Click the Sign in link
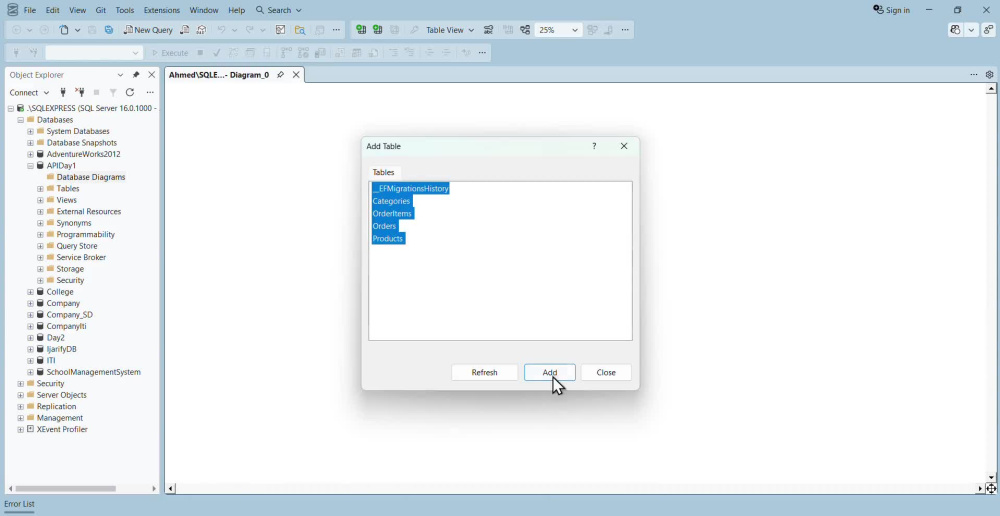The image size is (1000, 516). [x=892, y=10]
